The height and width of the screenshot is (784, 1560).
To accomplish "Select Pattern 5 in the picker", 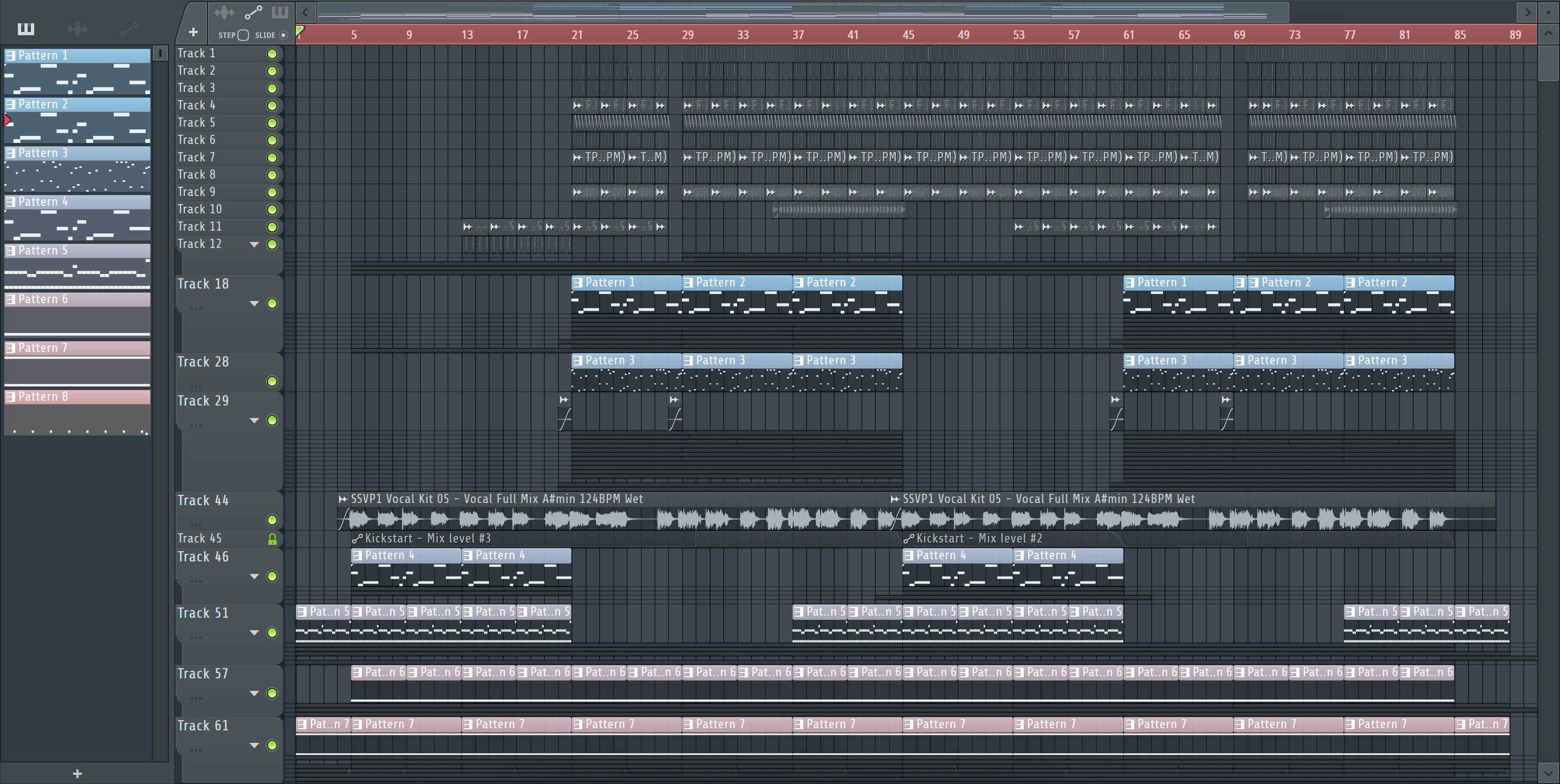I will [x=77, y=266].
